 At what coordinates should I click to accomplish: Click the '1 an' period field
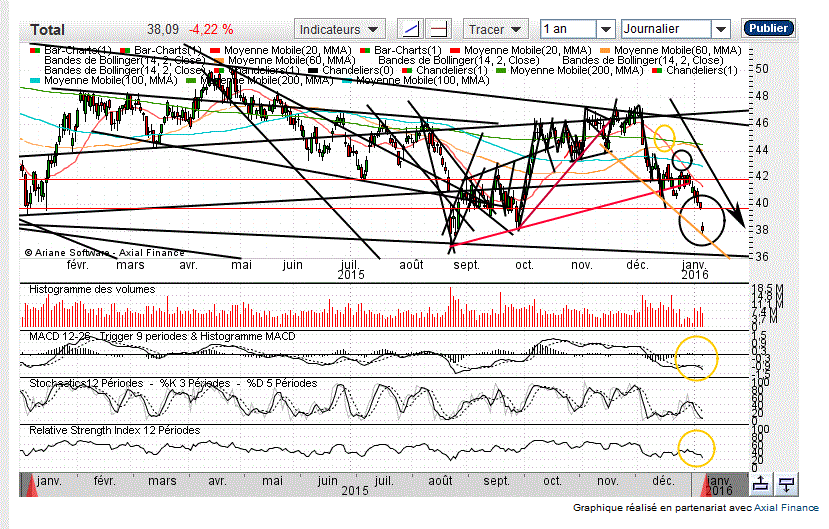pyautogui.click(x=568, y=29)
